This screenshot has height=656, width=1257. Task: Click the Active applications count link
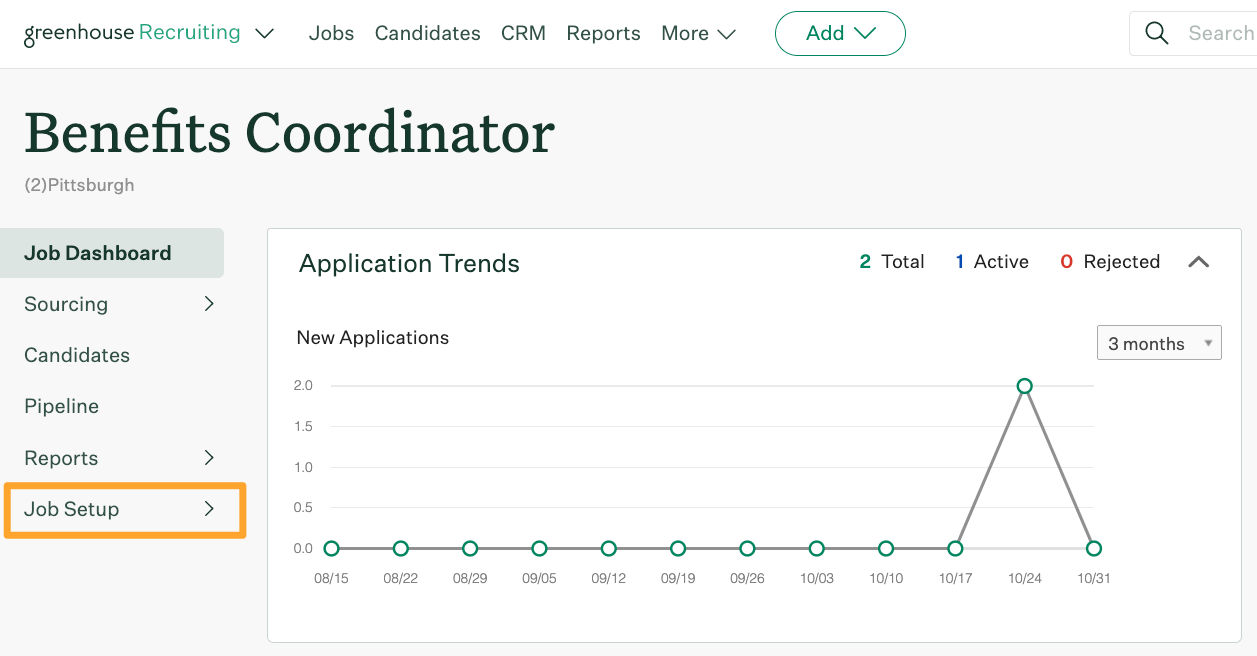pos(991,261)
